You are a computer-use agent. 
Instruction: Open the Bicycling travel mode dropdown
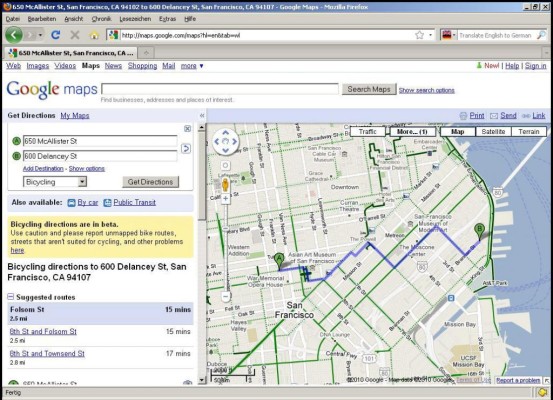[x=55, y=182]
